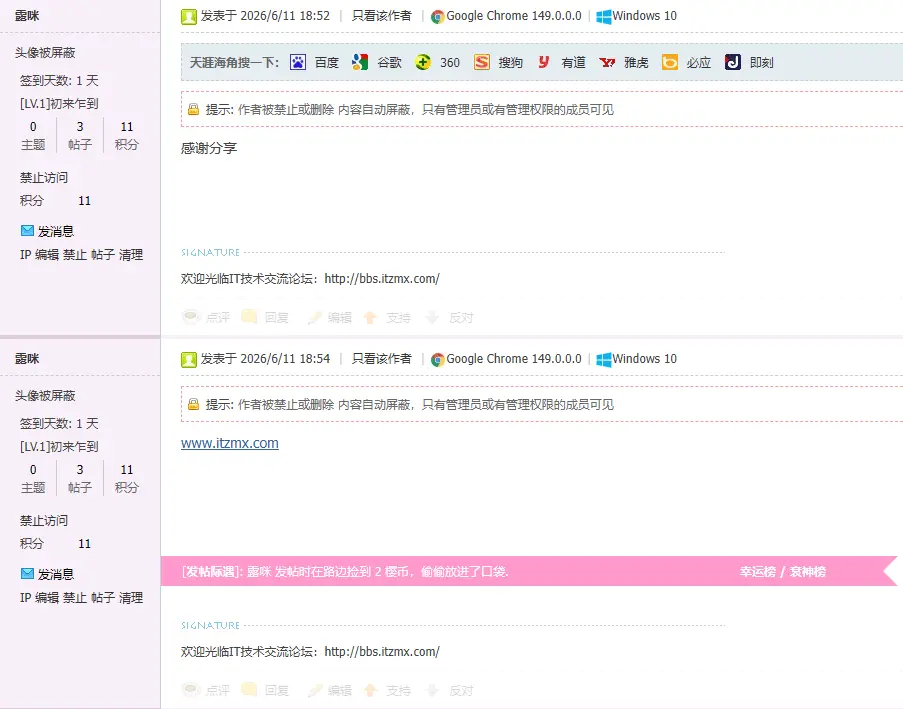Click [LV.1]初来乍到 in the second user panel
Screen dimensions: 903x709
[x=59, y=446]
